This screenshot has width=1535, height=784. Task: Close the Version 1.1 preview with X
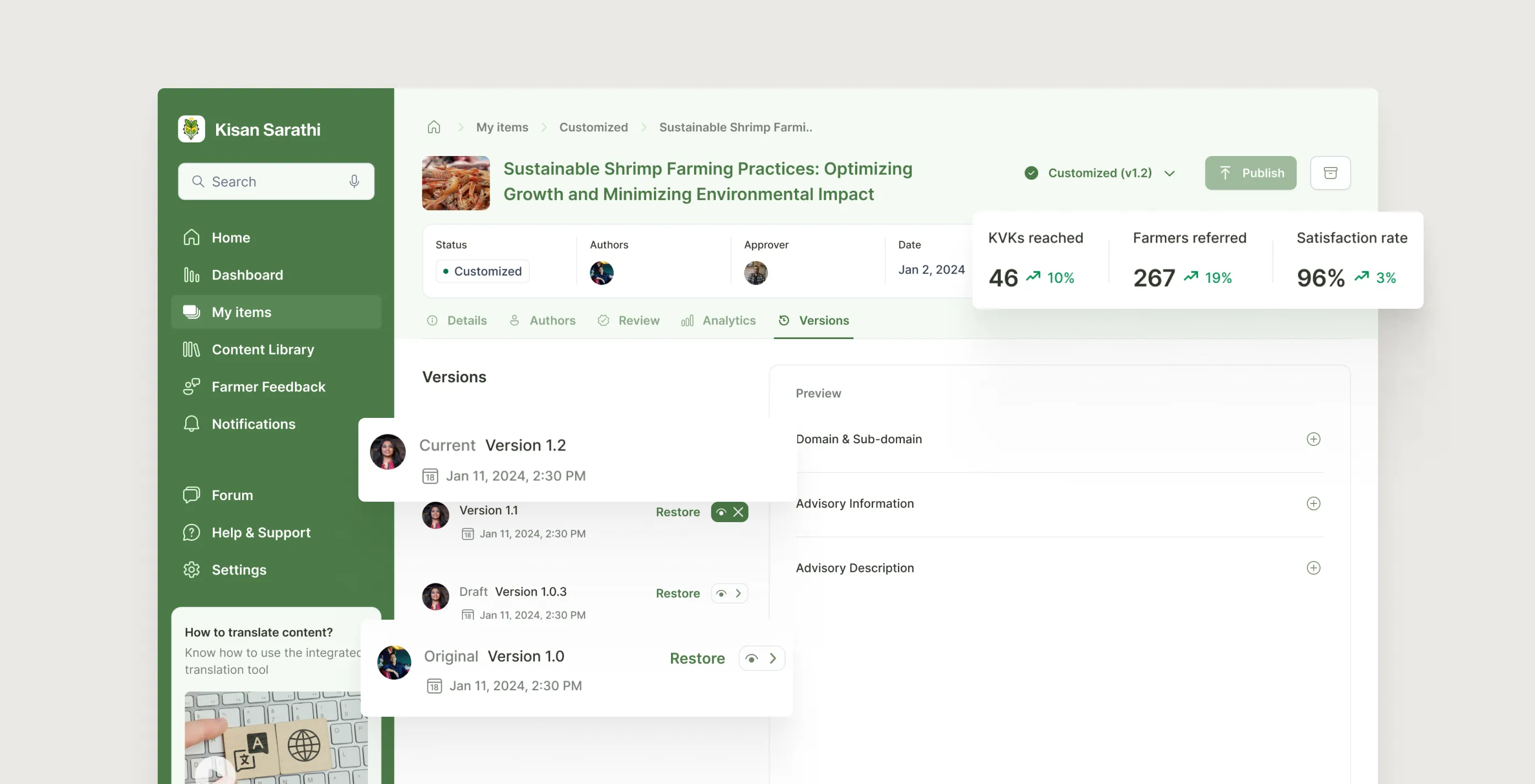(x=738, y=512)
